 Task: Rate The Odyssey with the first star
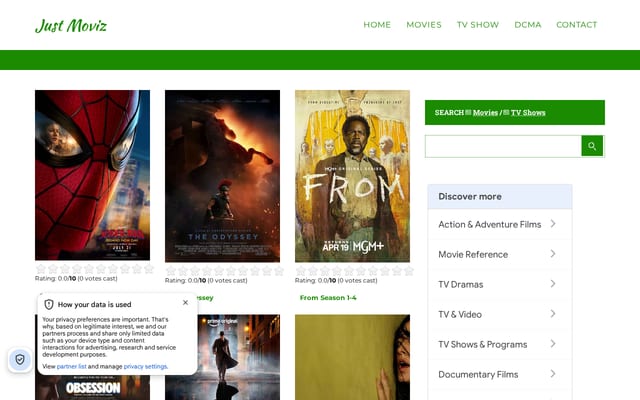click(171, 271)
